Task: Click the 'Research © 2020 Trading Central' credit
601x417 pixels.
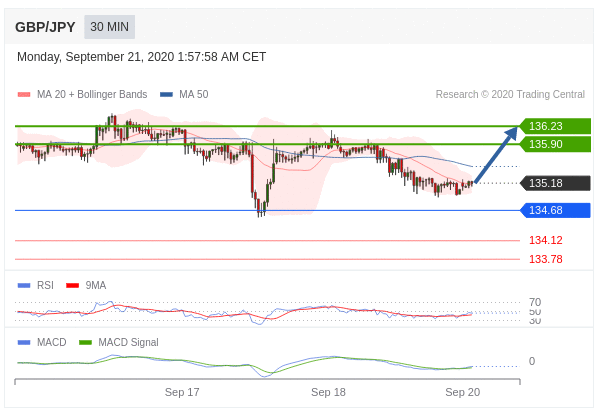Action: (x=510, y=94)
